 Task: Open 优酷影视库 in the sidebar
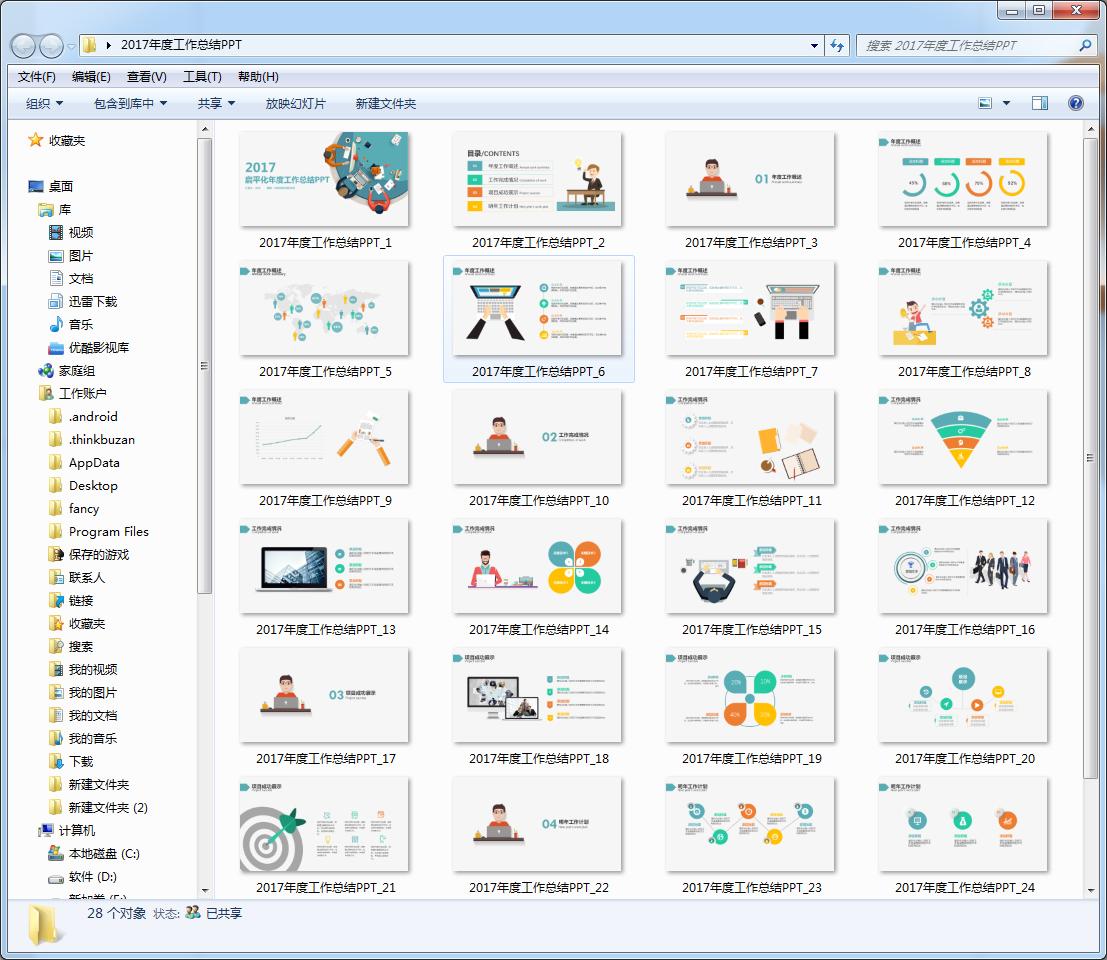click(x=98, y=347)
